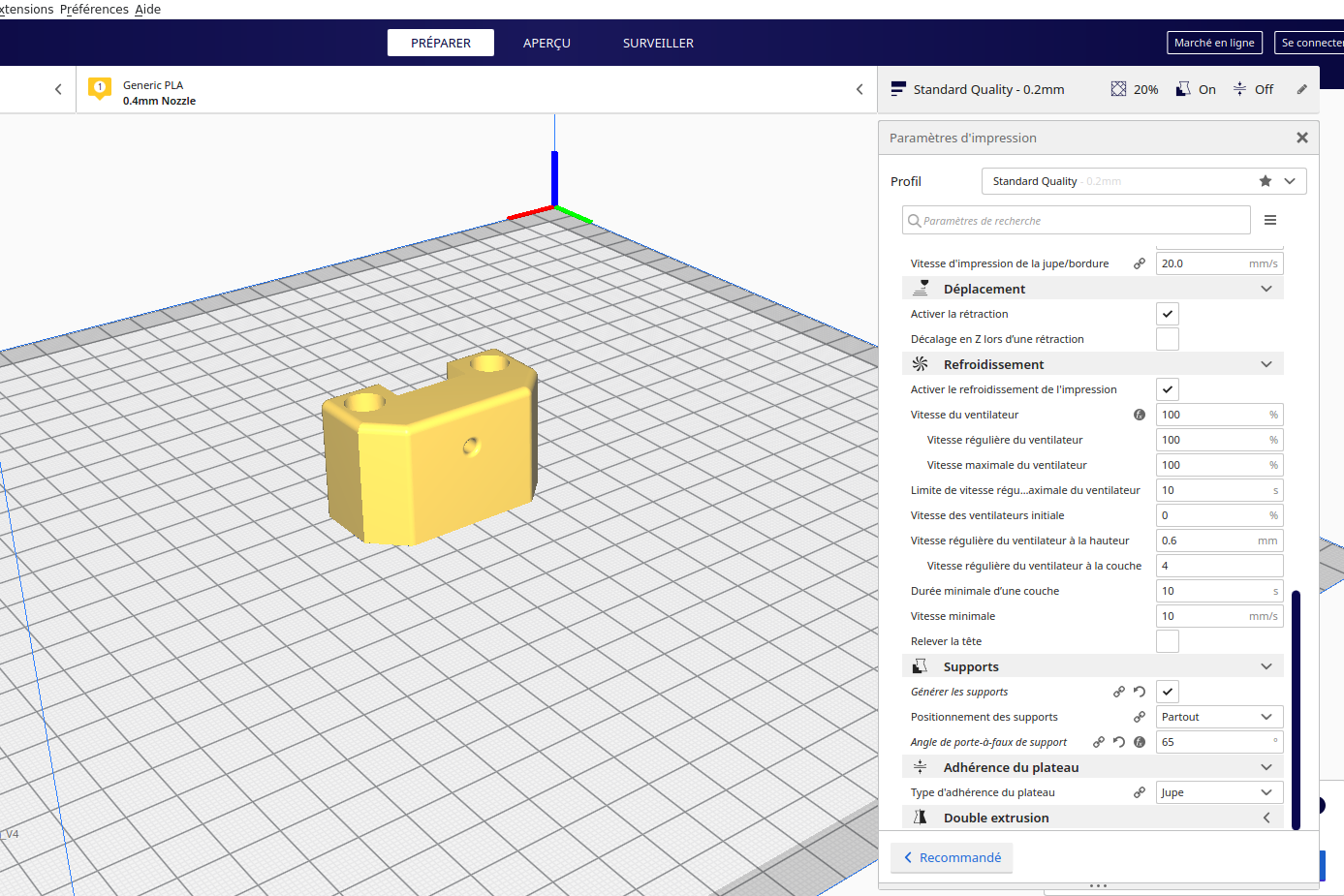Open the Positionnement des supports dropdown
This screenshot has height=896, width=1344.
pyautogui.click(x=1220, y=717)
